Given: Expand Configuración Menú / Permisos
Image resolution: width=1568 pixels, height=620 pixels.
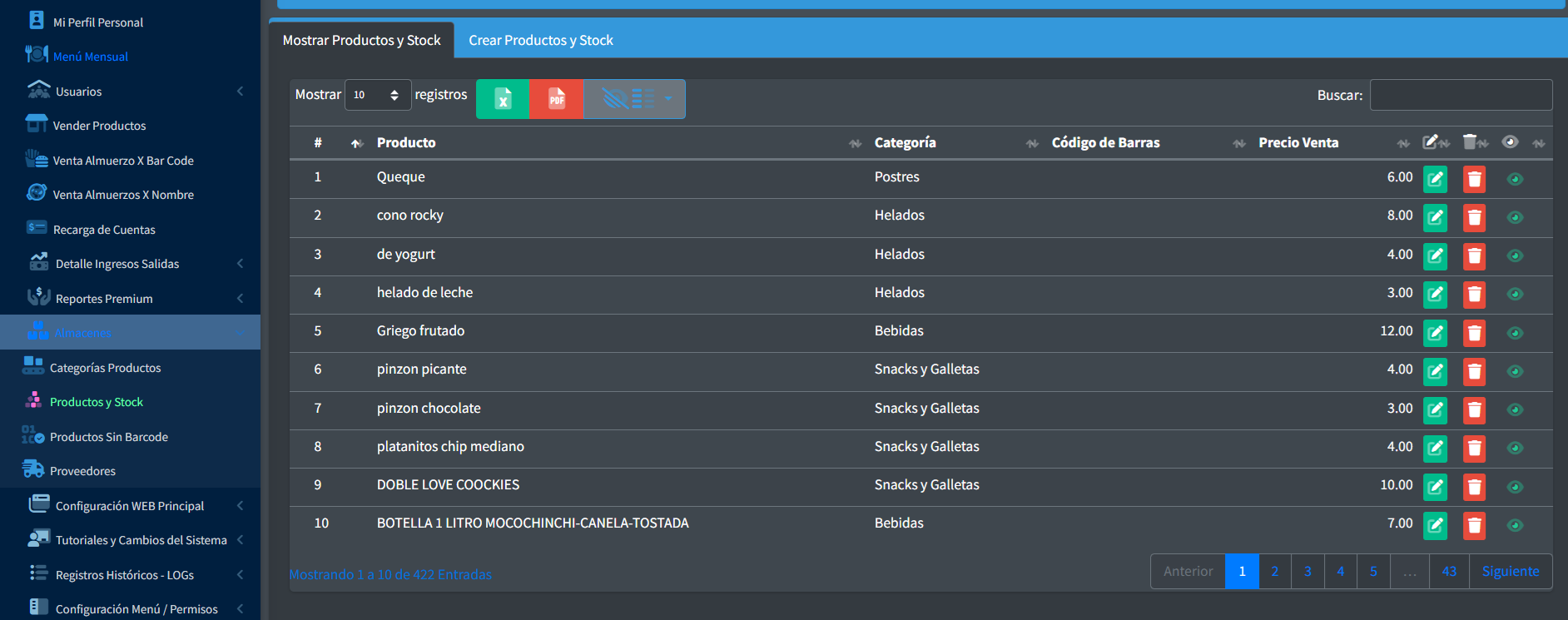Looking at the screenshot, I should (130, 609).
